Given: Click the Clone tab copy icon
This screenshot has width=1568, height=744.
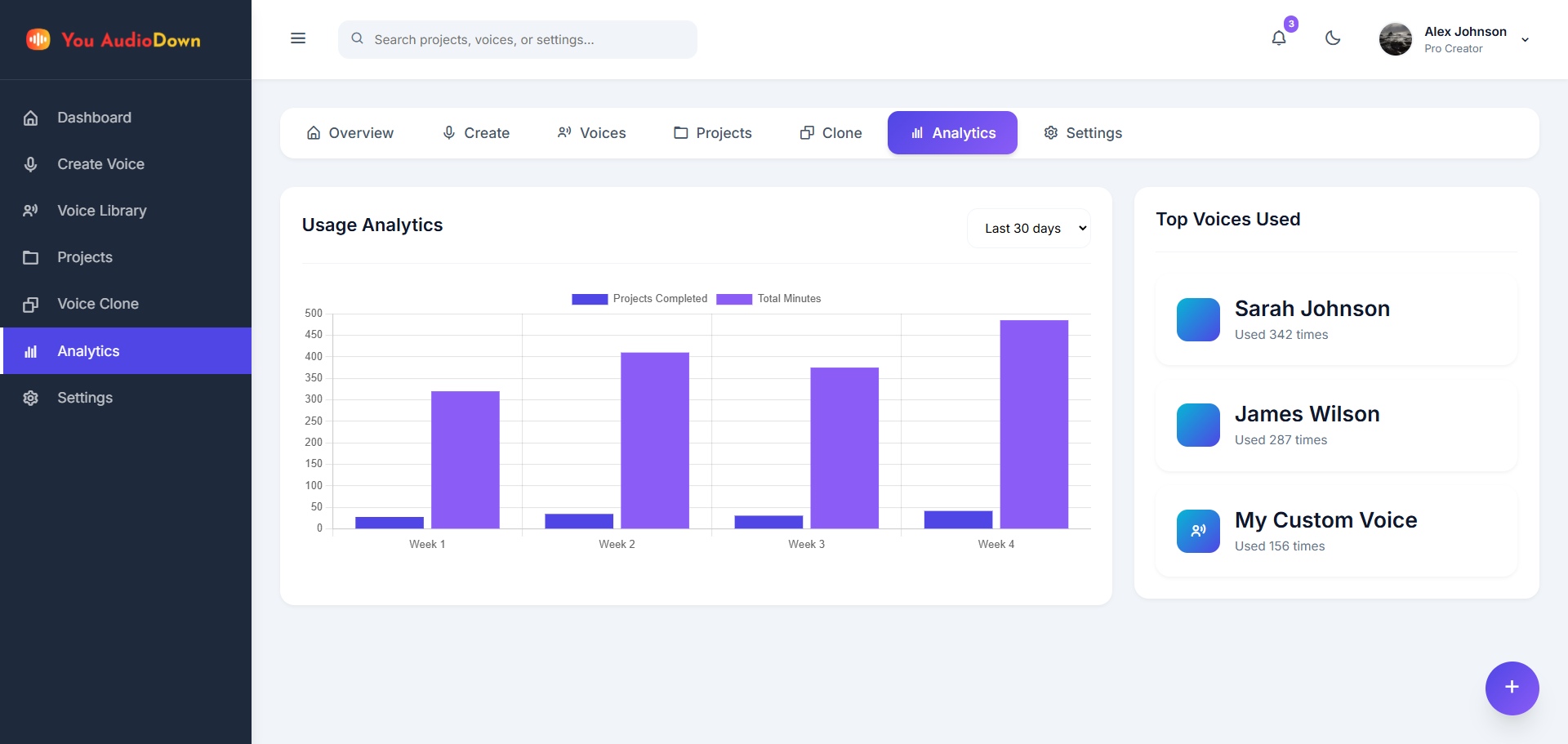Looking at the screenshot, I should pos(807,132).
